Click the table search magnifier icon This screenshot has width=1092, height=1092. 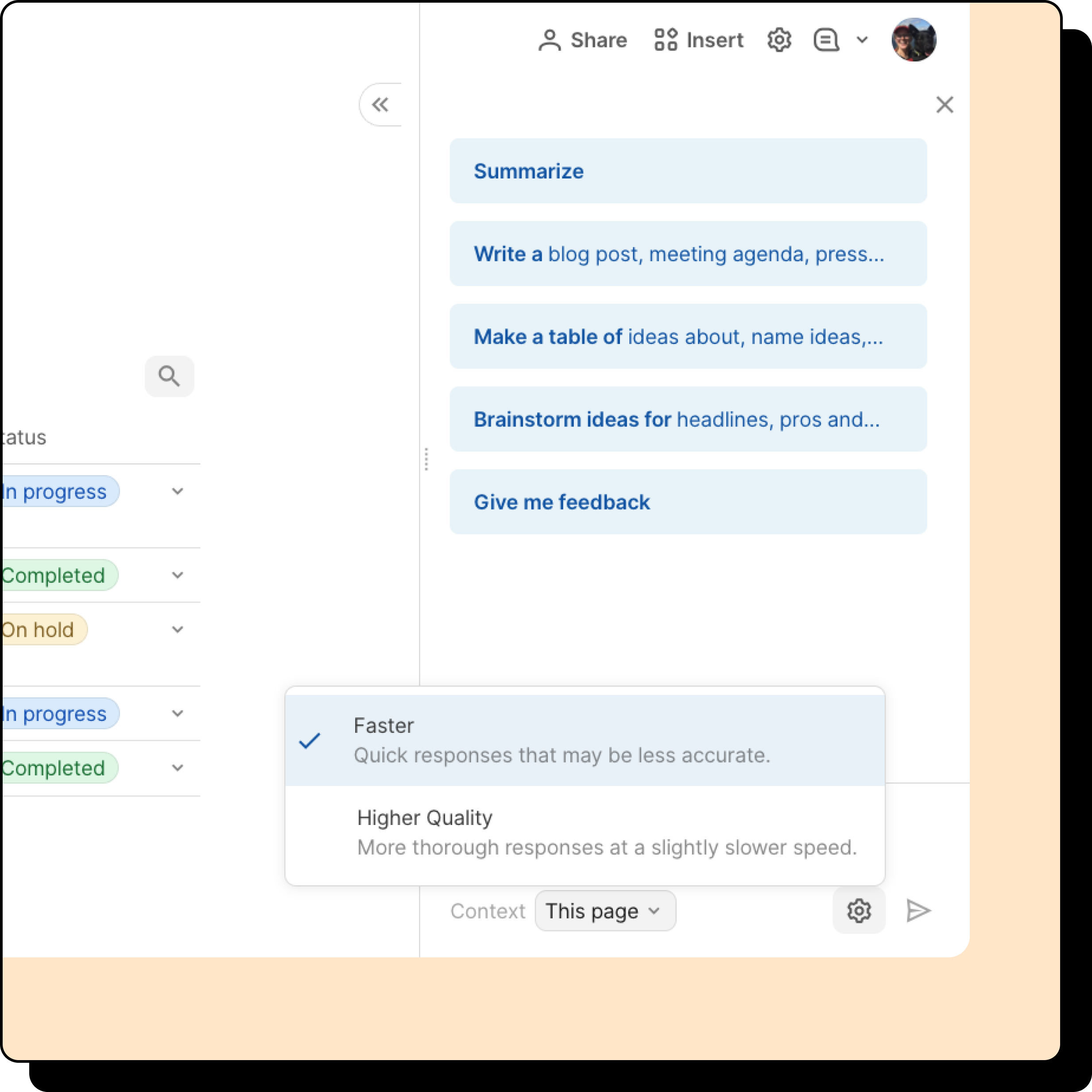tap(169, 376)
